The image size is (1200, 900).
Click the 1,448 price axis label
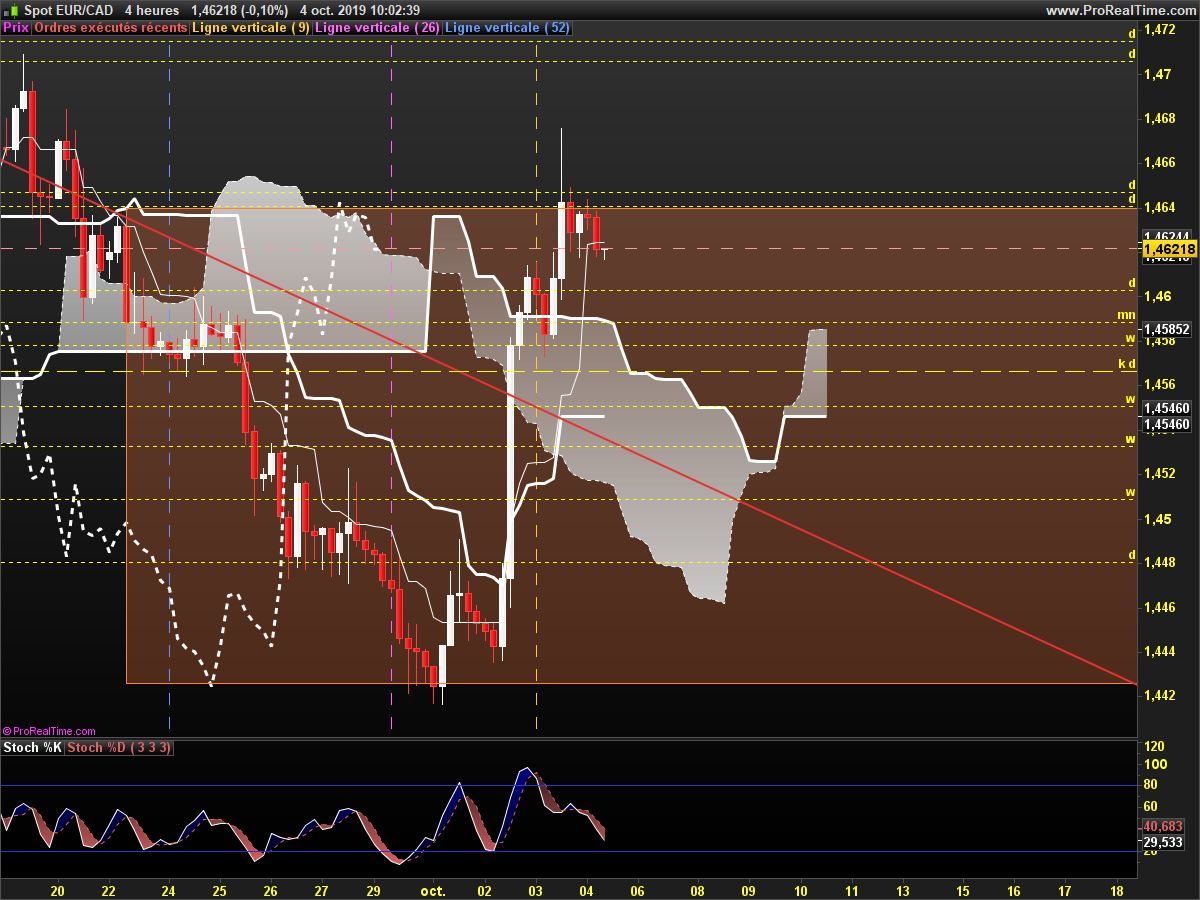click(1160, 562)
